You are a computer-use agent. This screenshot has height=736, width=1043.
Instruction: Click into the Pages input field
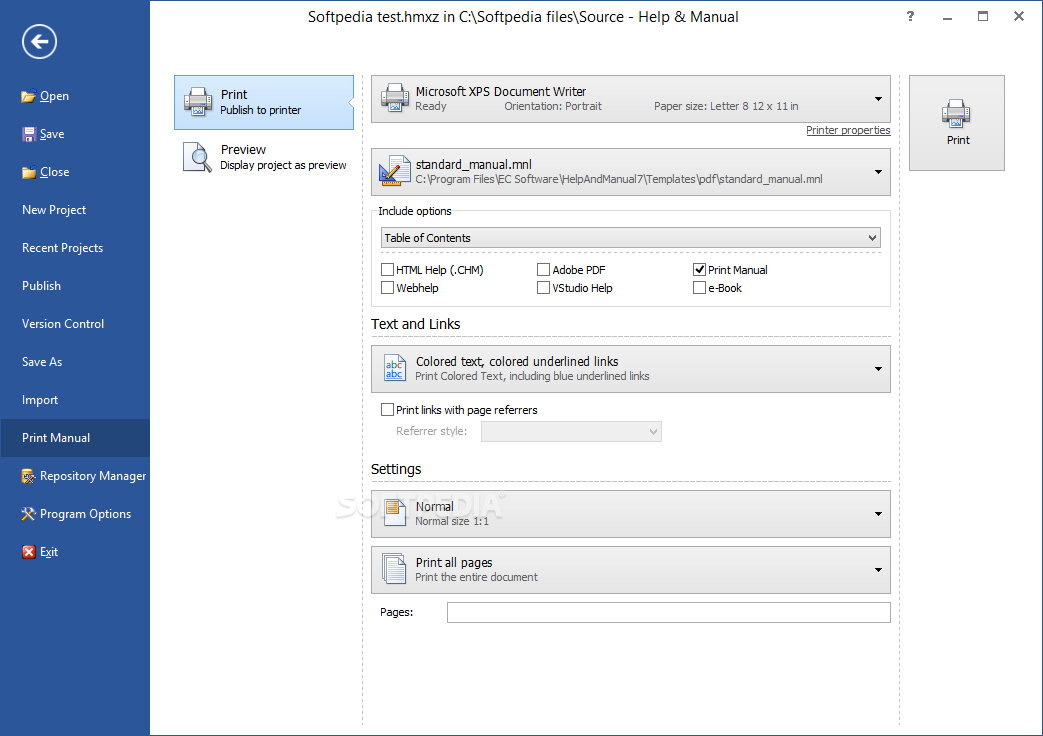669,612
